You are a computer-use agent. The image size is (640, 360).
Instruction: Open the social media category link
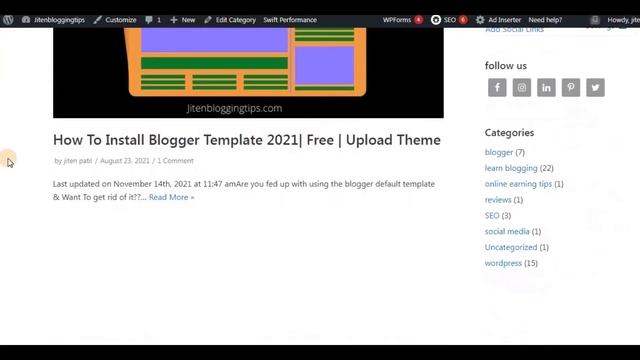507,231
